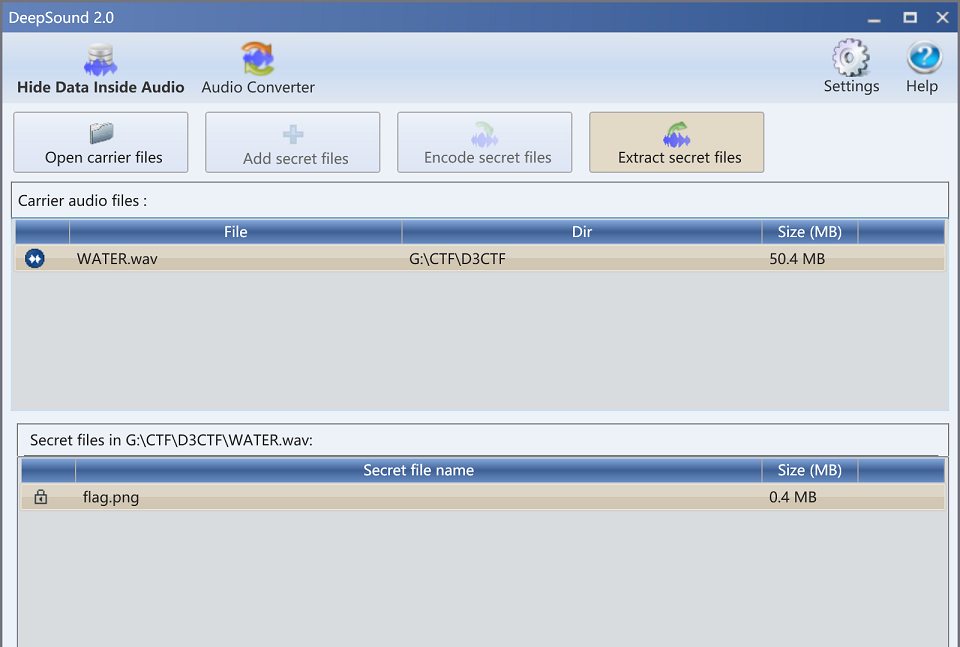
Task: Select the flag.png secret file entry
Action: tap(111, 497)
